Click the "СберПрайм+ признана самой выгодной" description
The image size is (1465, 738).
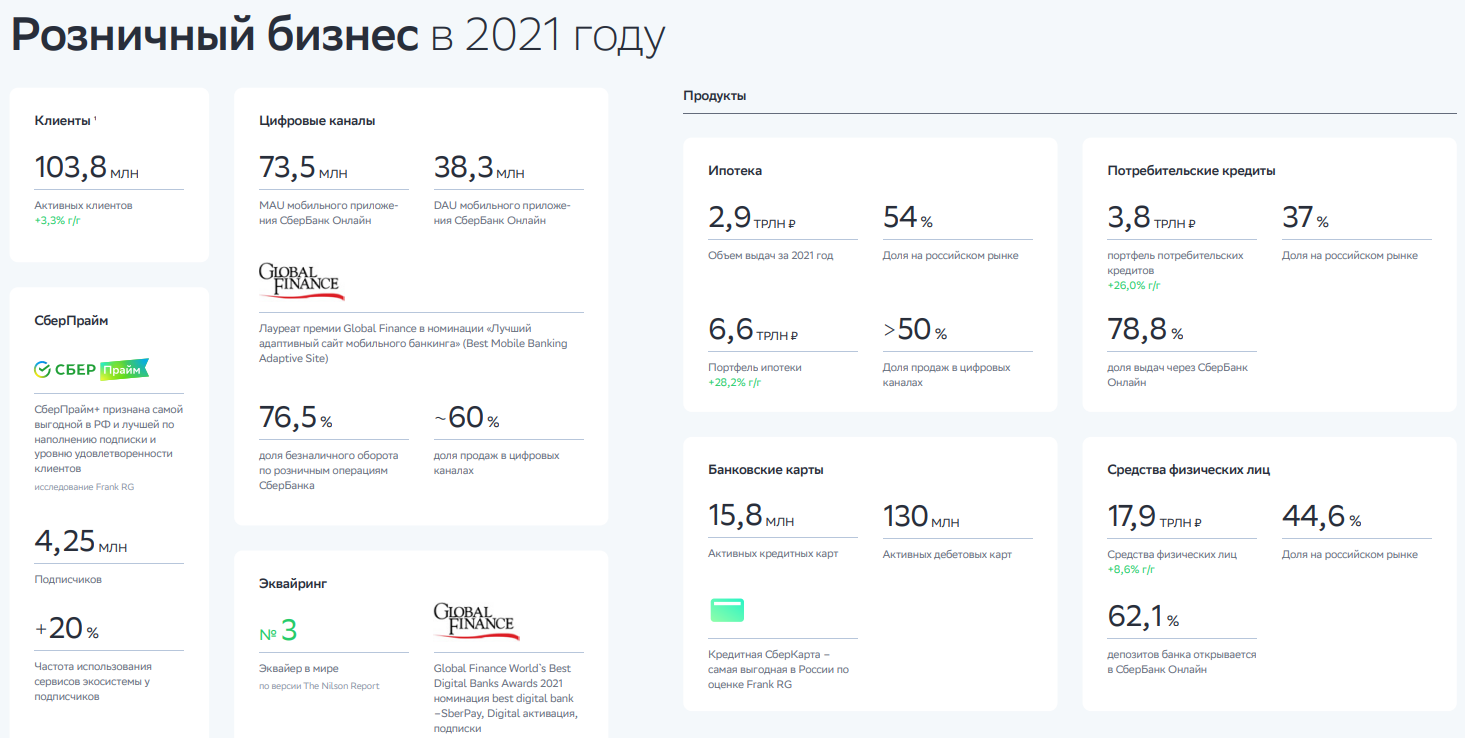[109, 438]
